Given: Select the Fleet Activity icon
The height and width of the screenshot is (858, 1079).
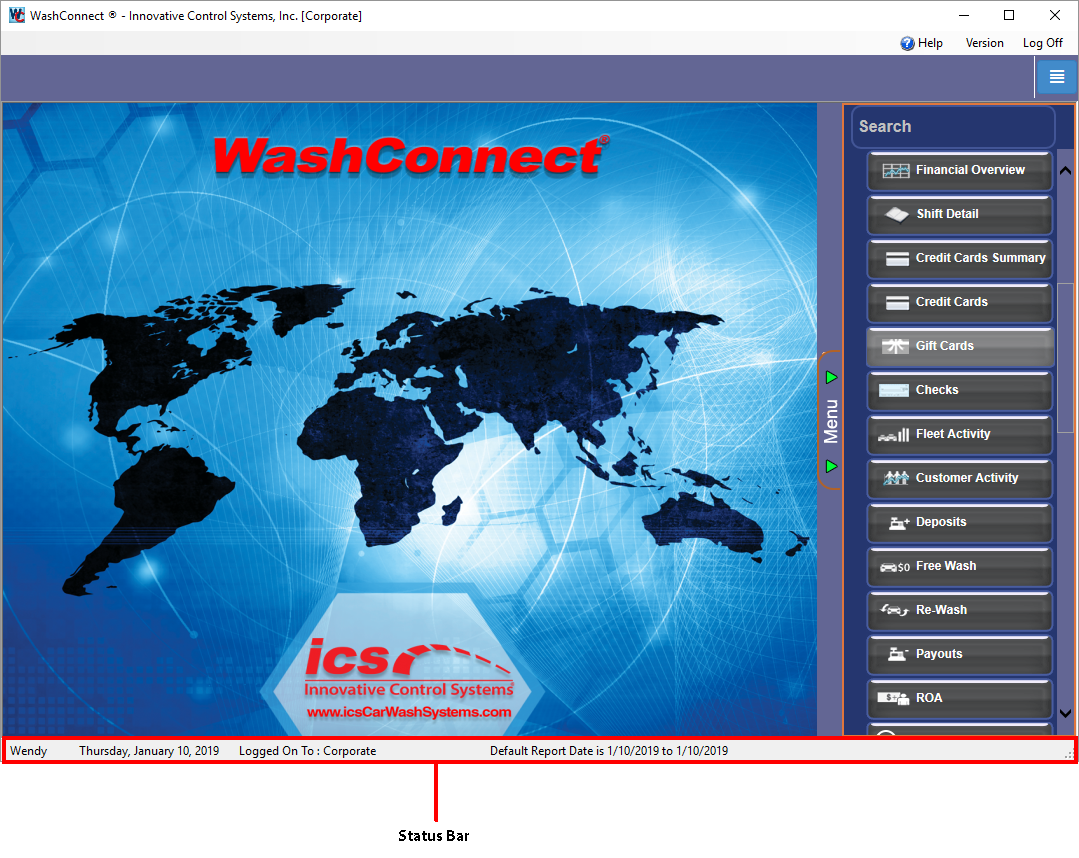Looking at the screenshot, I should (893, 435).
